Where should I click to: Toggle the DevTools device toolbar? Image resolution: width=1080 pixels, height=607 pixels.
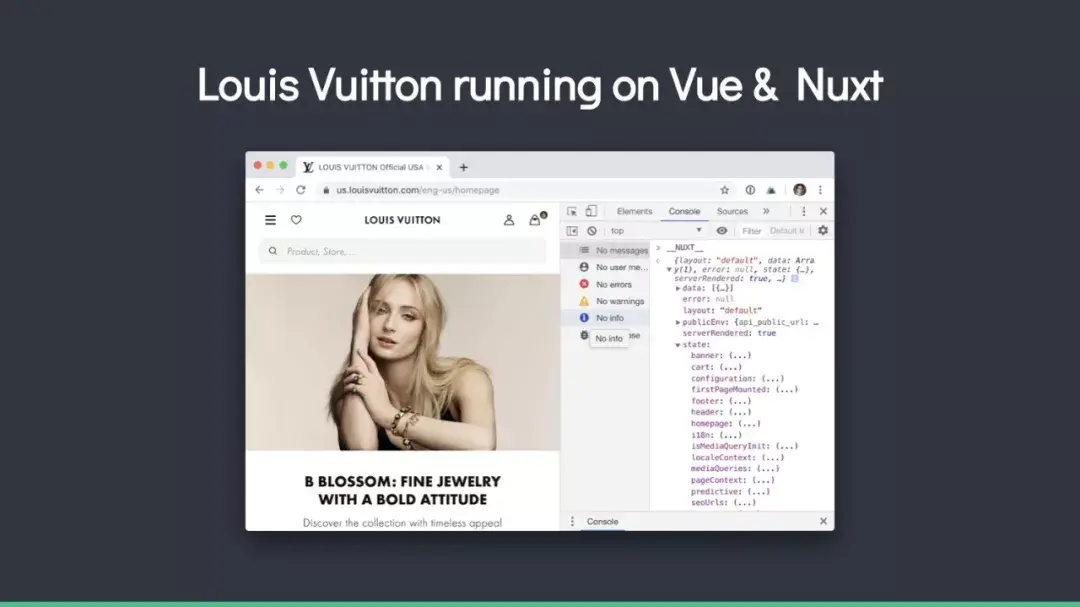tap(592, 212)
